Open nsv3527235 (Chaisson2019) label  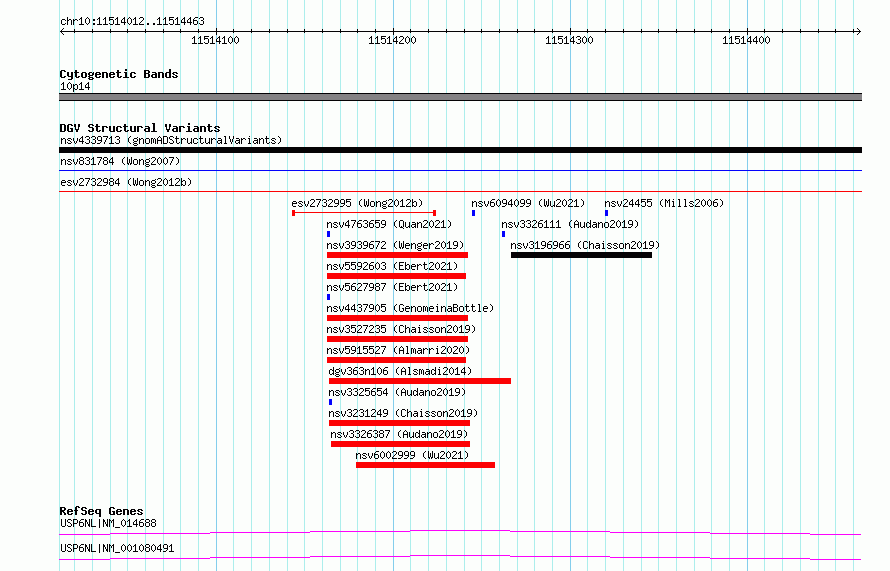click(401, 329)
